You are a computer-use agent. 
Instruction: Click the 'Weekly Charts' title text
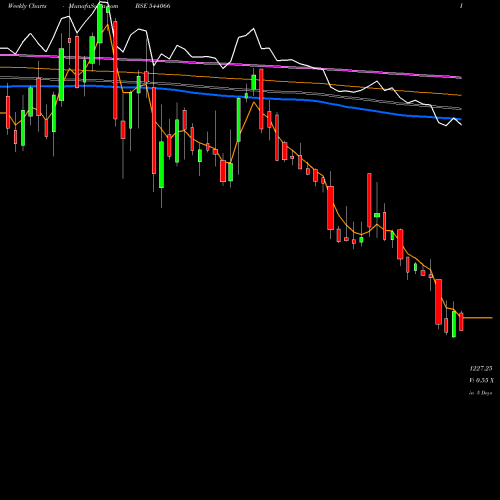27,6
